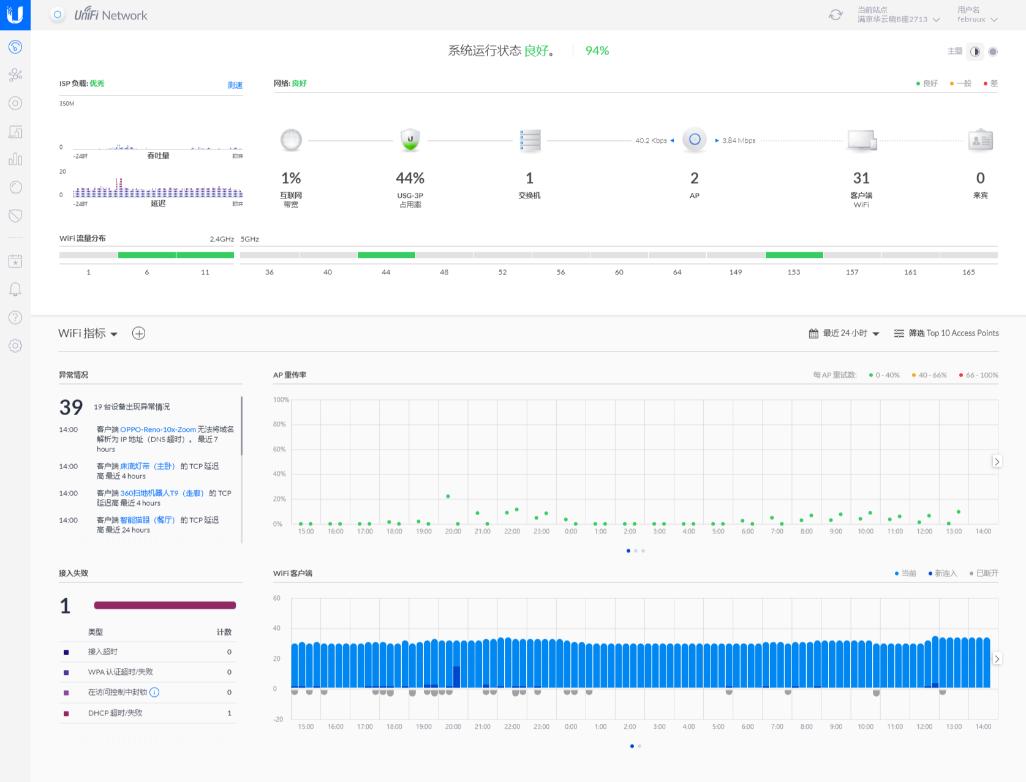The width and height of the screenshot is (1026, 782).
Task: Click the info icon beside 在访问控制中封锁
Action: pos(155,692)
